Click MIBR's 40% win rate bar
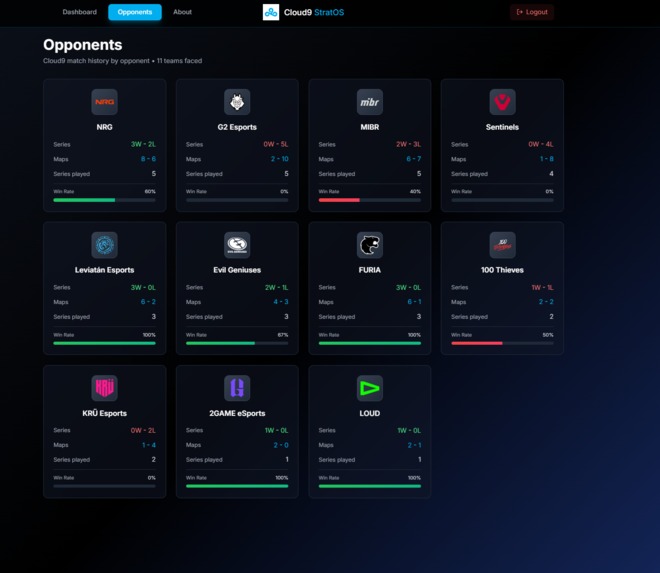 (370, 200)
